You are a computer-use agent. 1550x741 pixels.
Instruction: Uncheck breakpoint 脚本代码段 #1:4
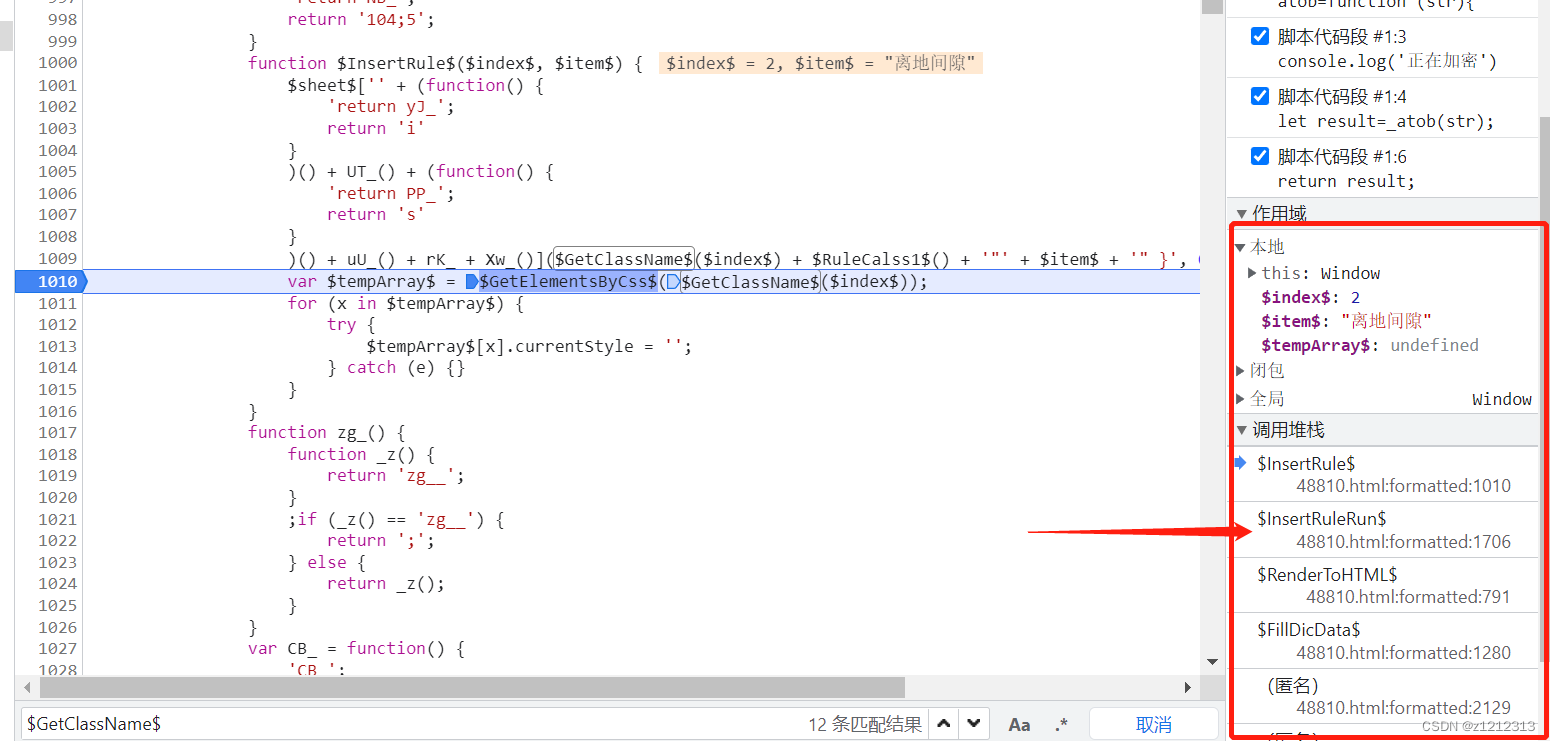1260,97
